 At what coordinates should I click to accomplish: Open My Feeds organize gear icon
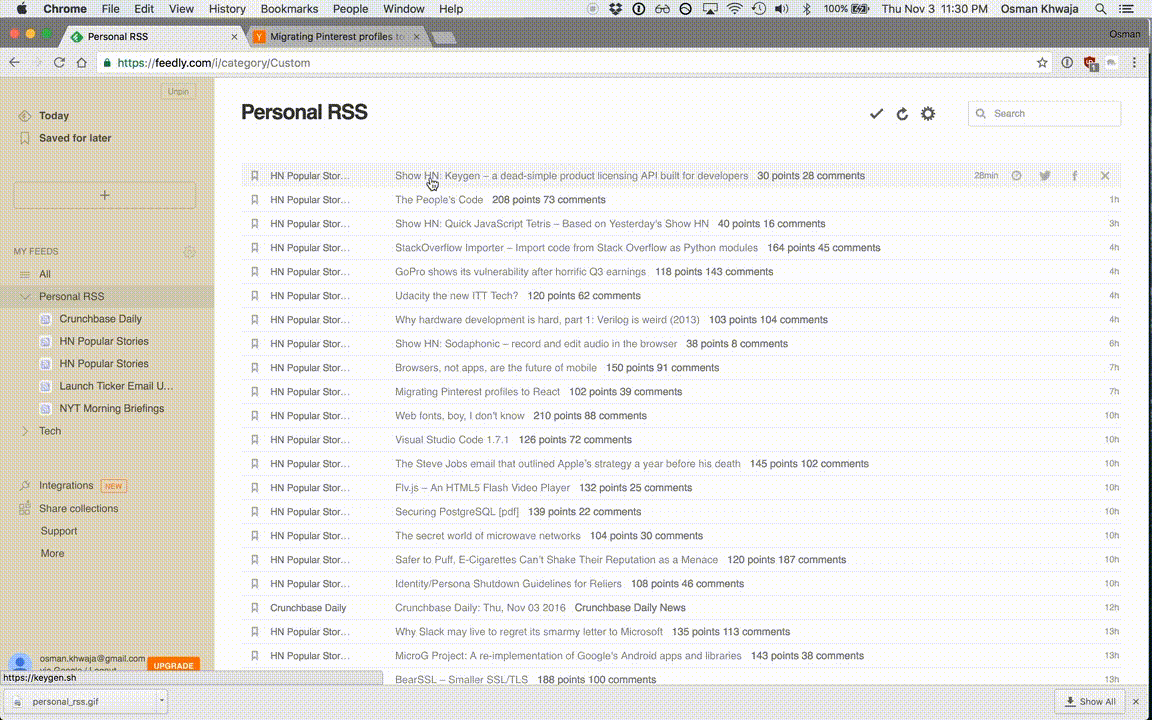[190, 251]
